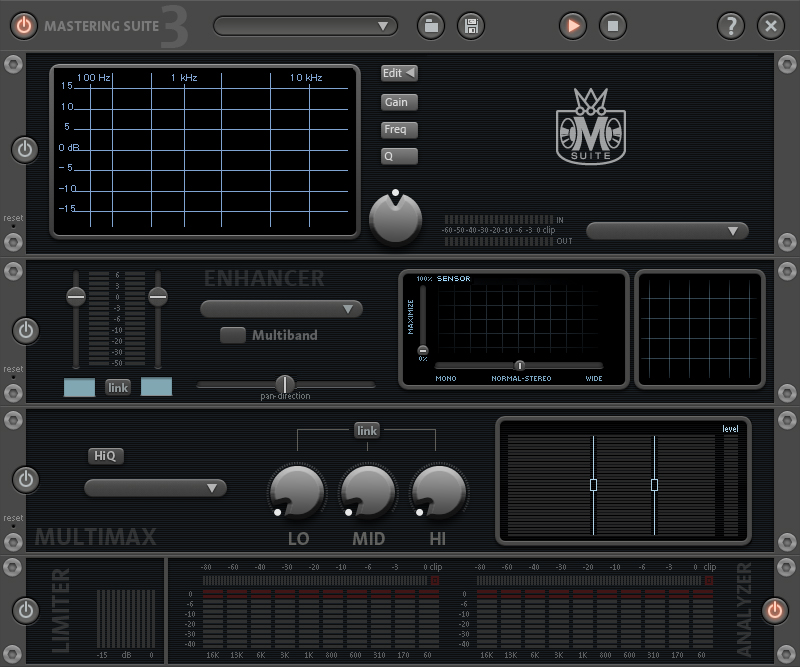Select the Q parameter button

pyautogui.click(x=399, y=156)
